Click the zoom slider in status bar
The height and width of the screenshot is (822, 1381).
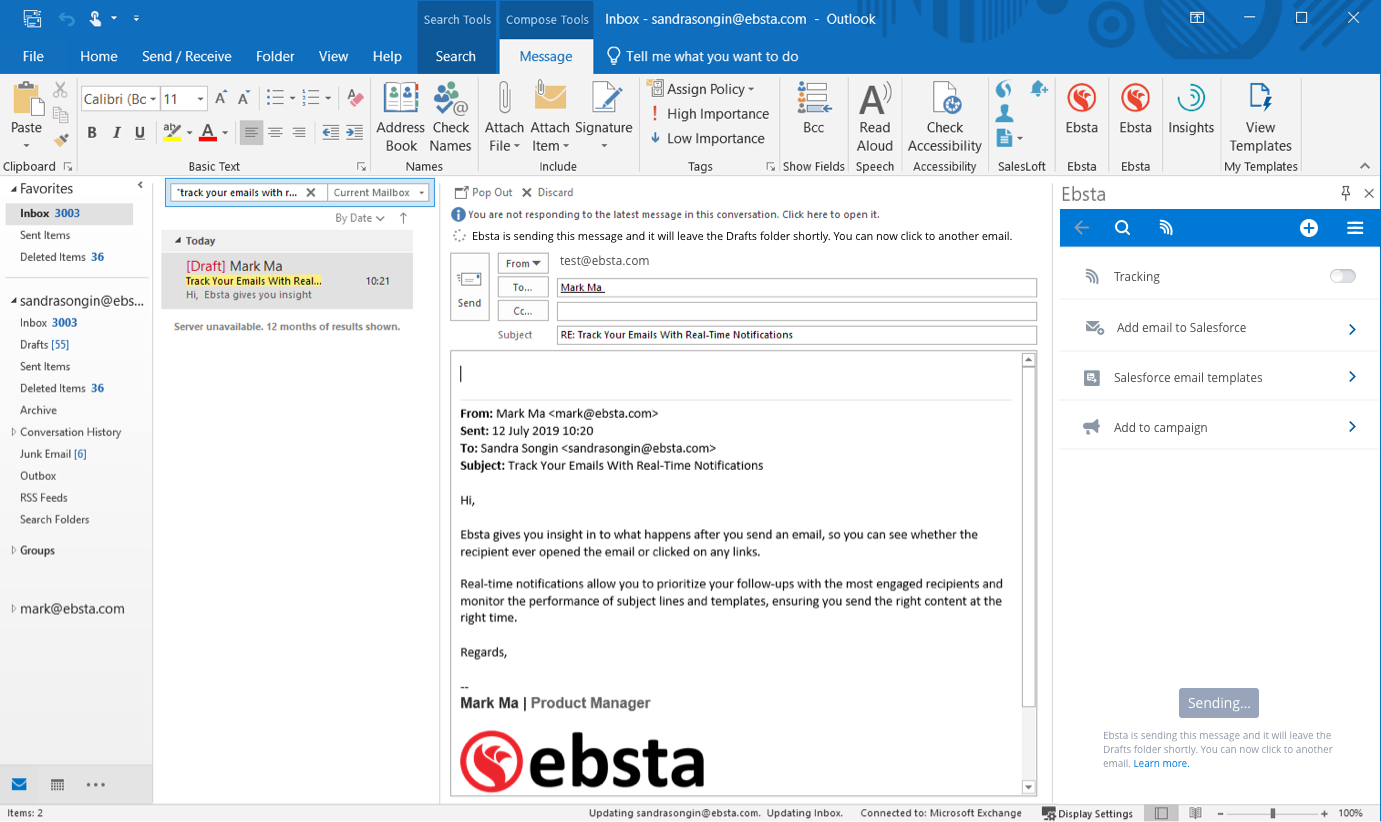pos(1272,813)
